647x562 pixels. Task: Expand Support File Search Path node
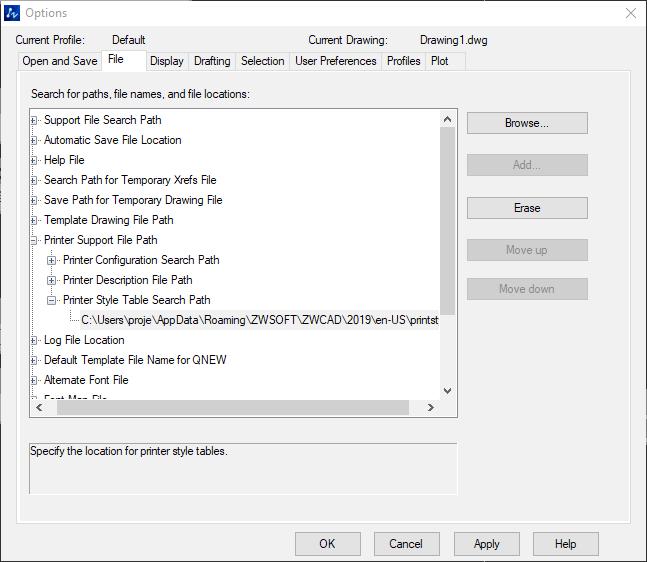(x=34, y=120)
